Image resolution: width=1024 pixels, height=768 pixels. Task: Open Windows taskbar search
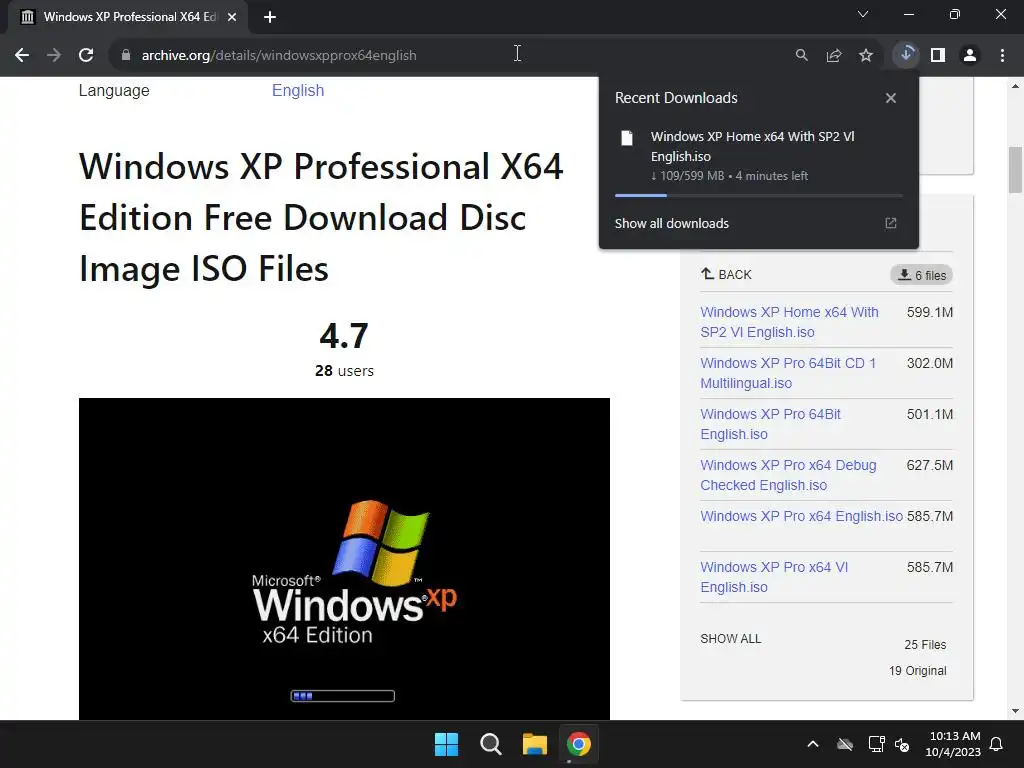(x=490, y=744)
